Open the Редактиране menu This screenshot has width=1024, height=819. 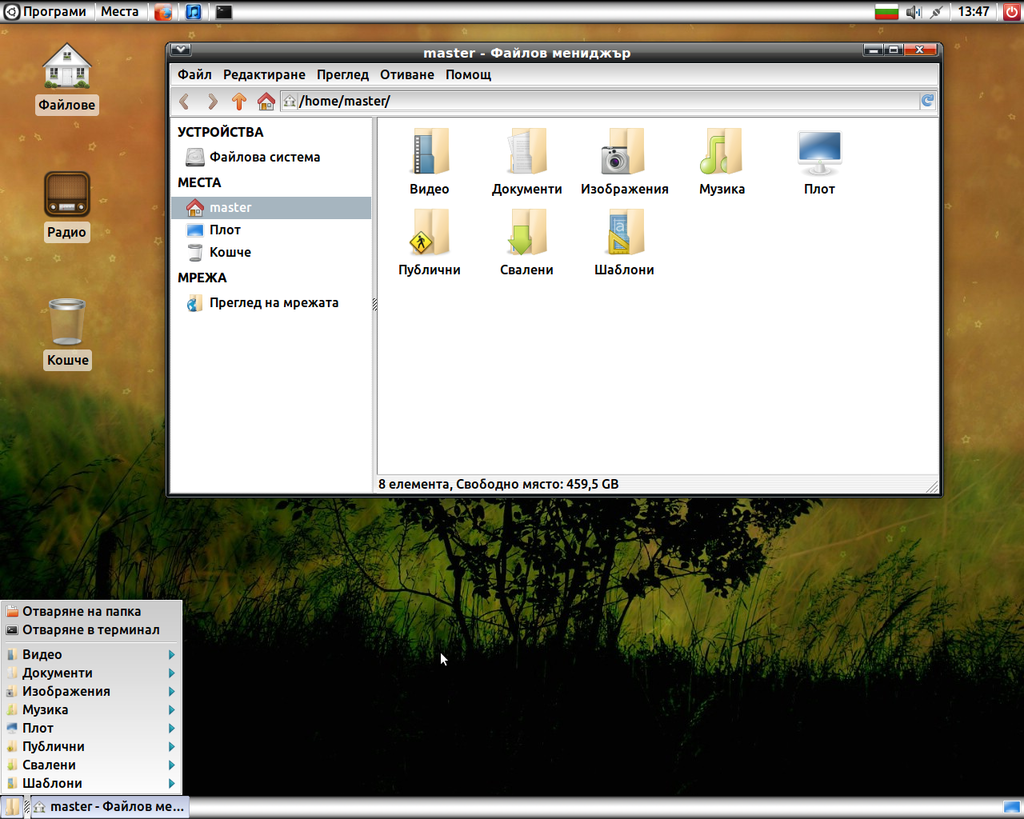(264, 74)
